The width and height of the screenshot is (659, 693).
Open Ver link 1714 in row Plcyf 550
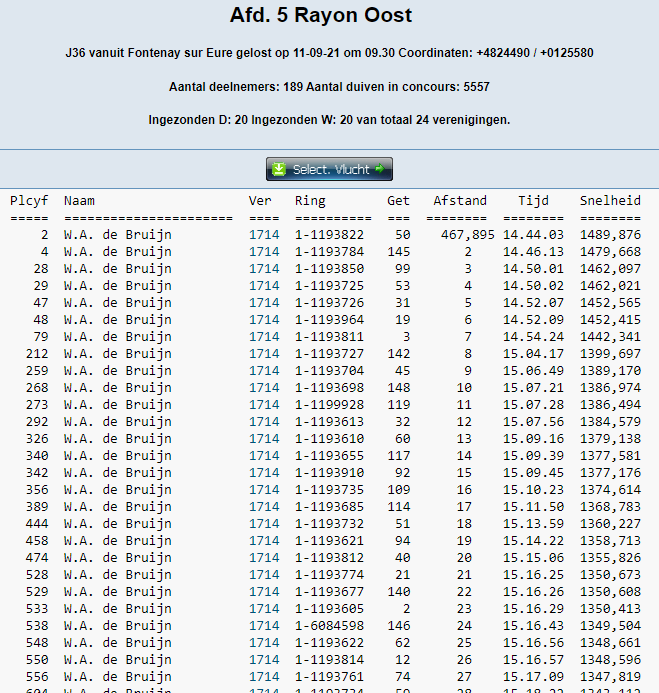pos(264,660)
